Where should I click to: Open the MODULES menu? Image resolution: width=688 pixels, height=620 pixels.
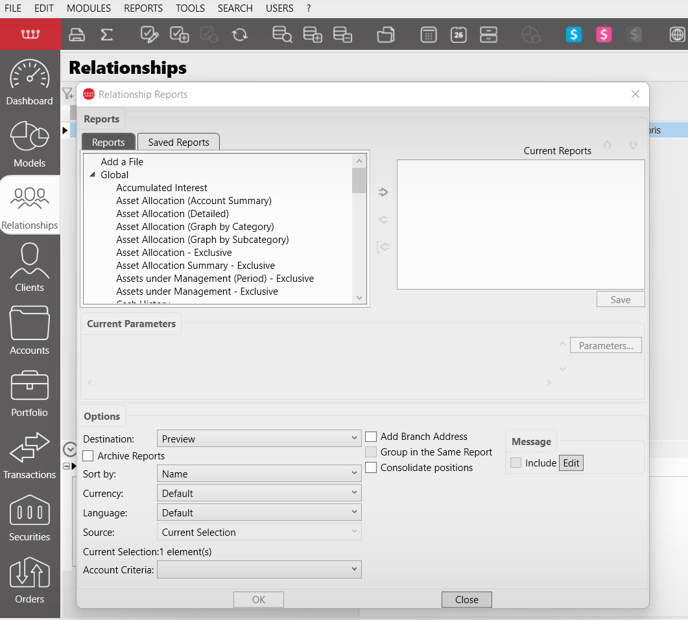pos(89,8)
